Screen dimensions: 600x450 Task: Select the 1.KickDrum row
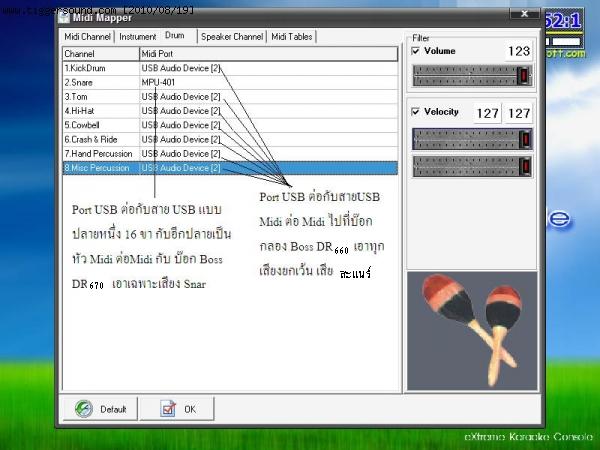(230, 68)
